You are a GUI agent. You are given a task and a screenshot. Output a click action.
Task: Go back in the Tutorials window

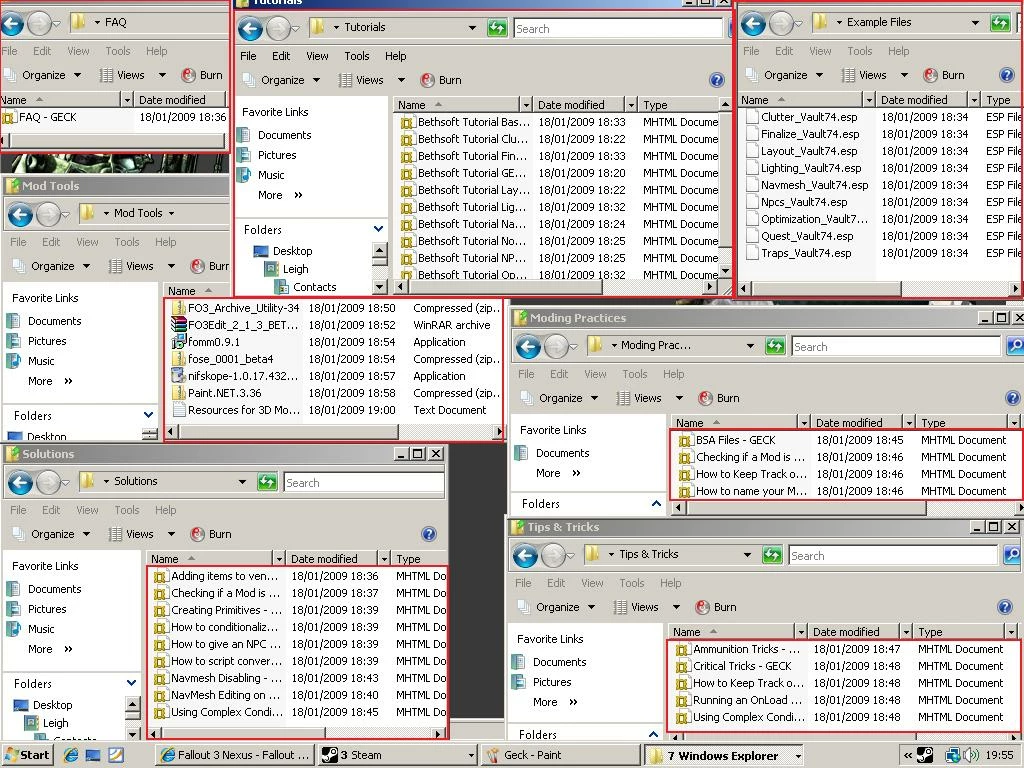click(x=250, y=29)
